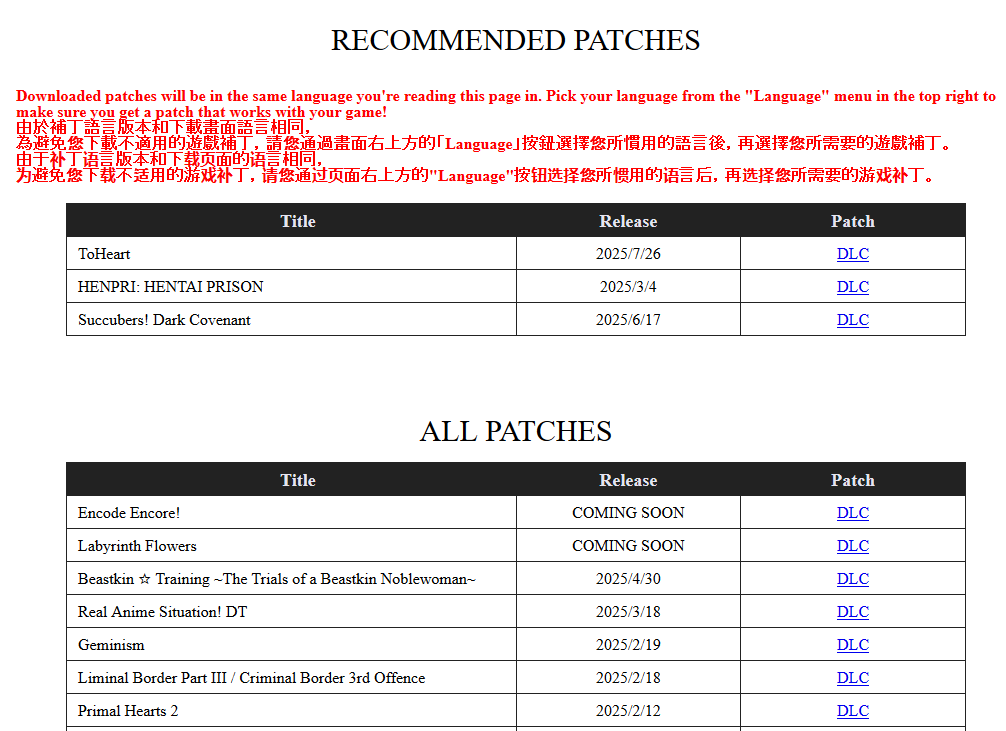Open DLC link for Encode Encore!
The height and width of the screenshot is (731, 1006).
coord(853,513)
